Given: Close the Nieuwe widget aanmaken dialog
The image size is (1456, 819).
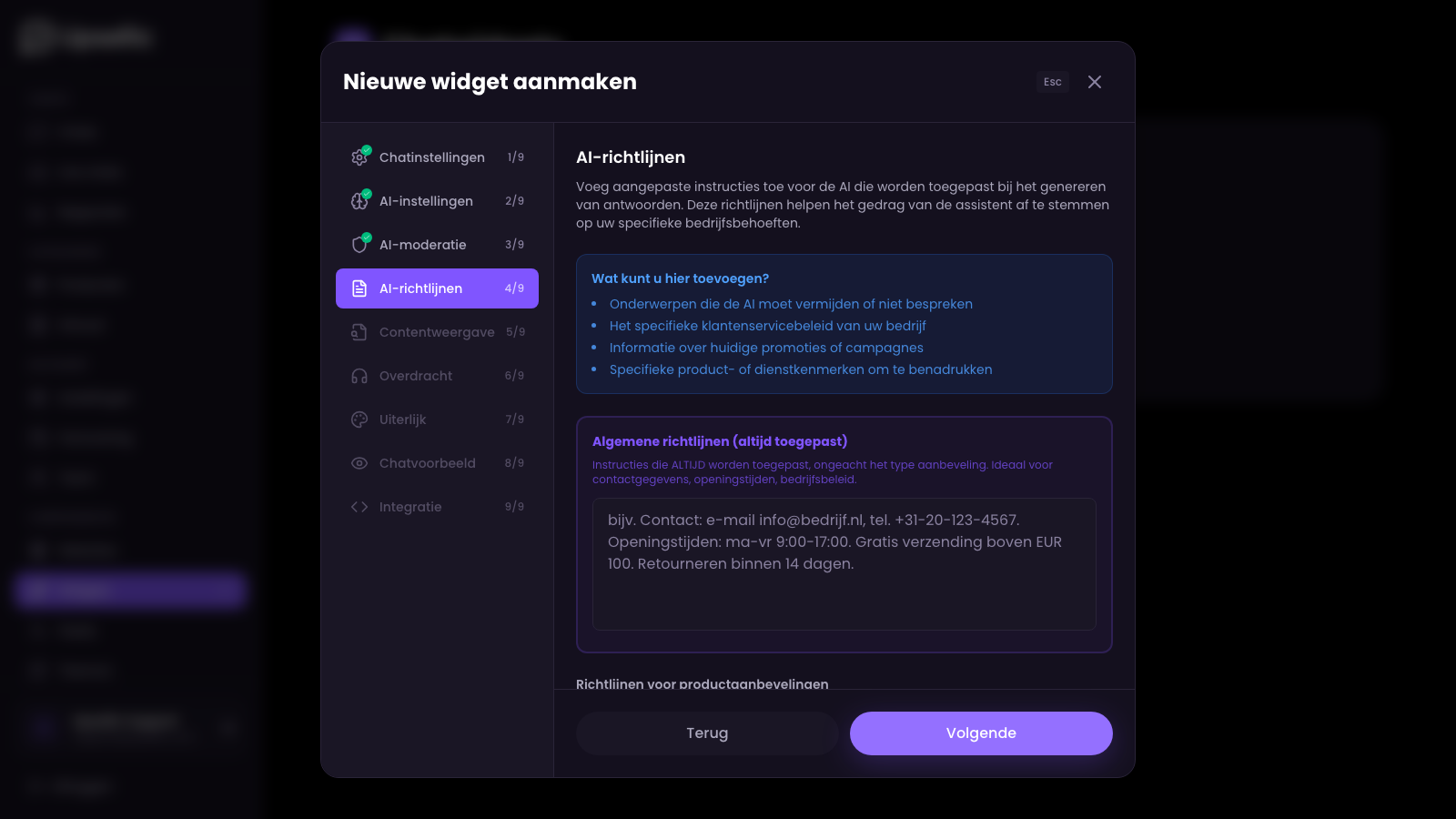Looking at the screenshot, I should click(1095, 82).
